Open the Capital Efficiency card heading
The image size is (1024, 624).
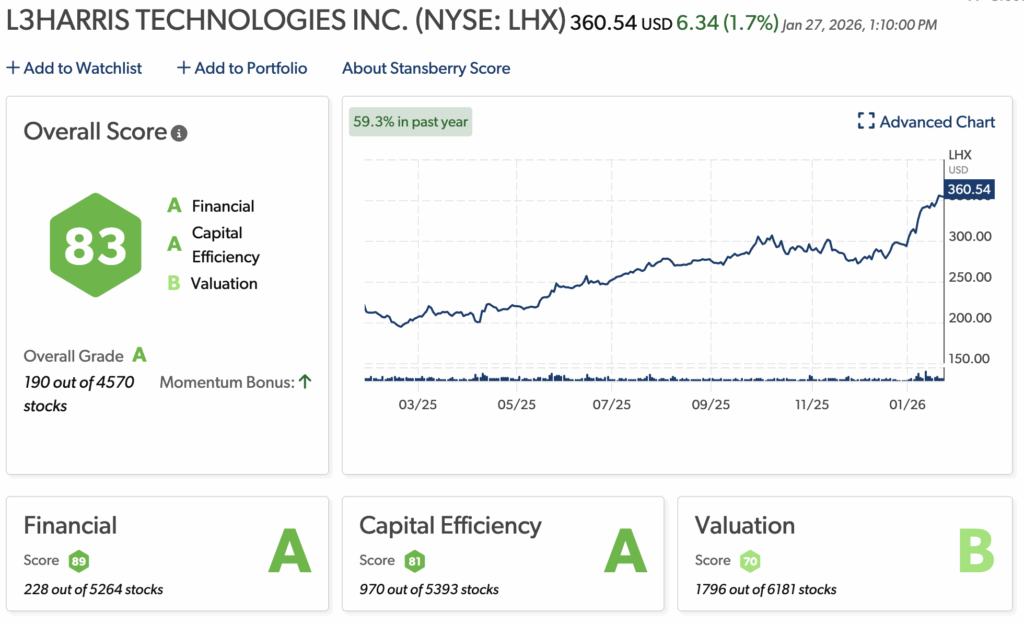[450, 525]
